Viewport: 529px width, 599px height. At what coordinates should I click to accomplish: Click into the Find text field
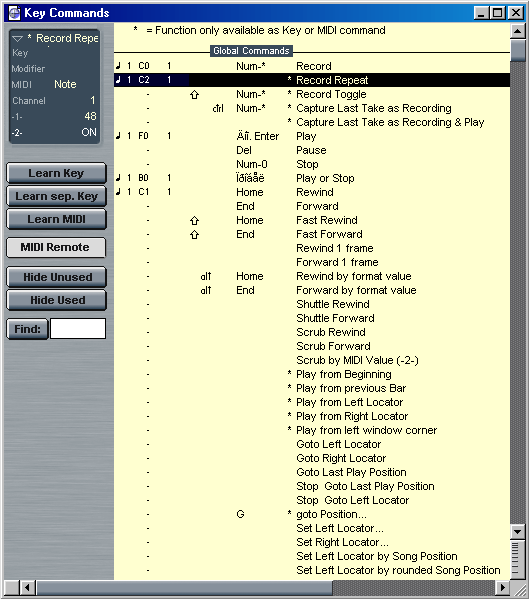coord(78,329)
